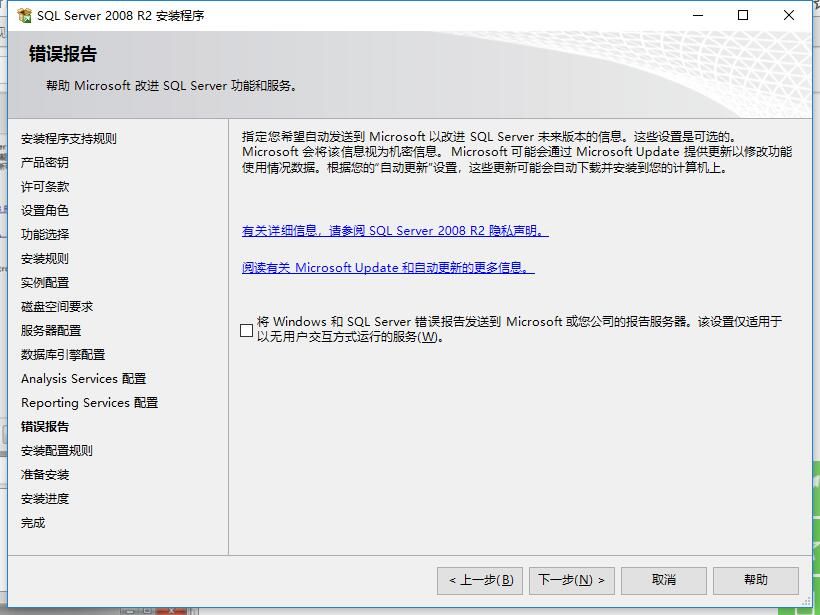Select 安装配置规则 step in sidebar

[x=56, y=451]
